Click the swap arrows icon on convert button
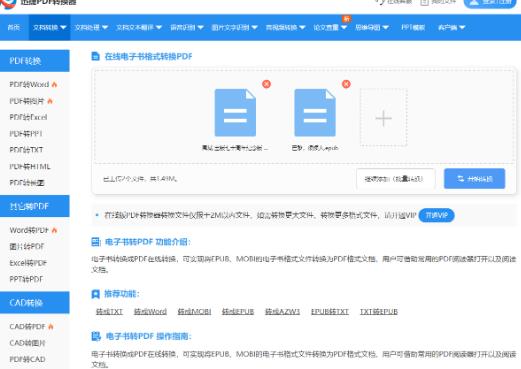521x369 pixels. [460, 179]
